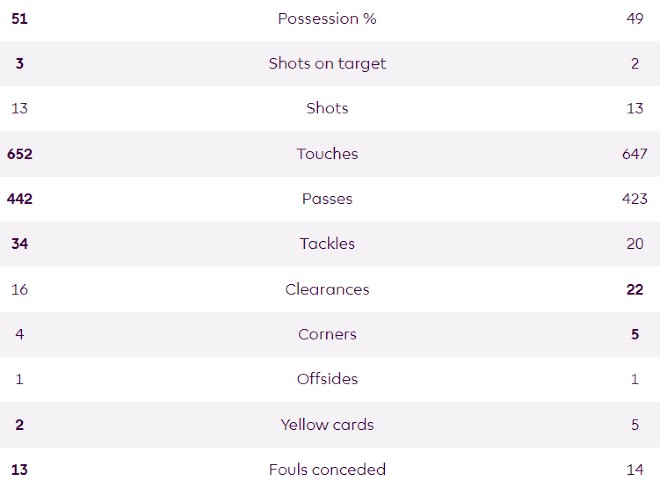Click the Shots row label
The width and height of the screenshot is (660, 481).
[327, 109]
